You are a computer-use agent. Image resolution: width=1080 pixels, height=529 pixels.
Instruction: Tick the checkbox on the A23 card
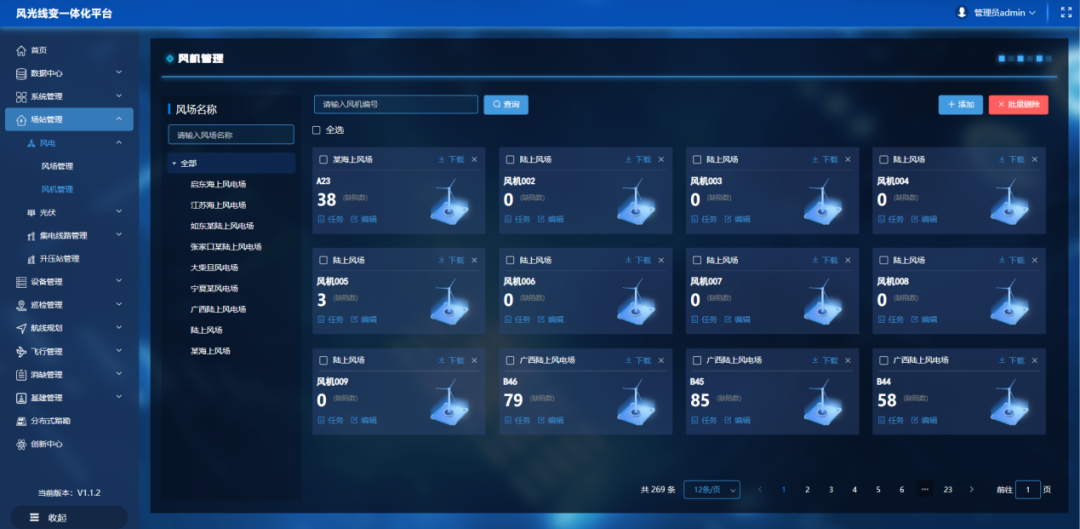click(x=323, y=160)
